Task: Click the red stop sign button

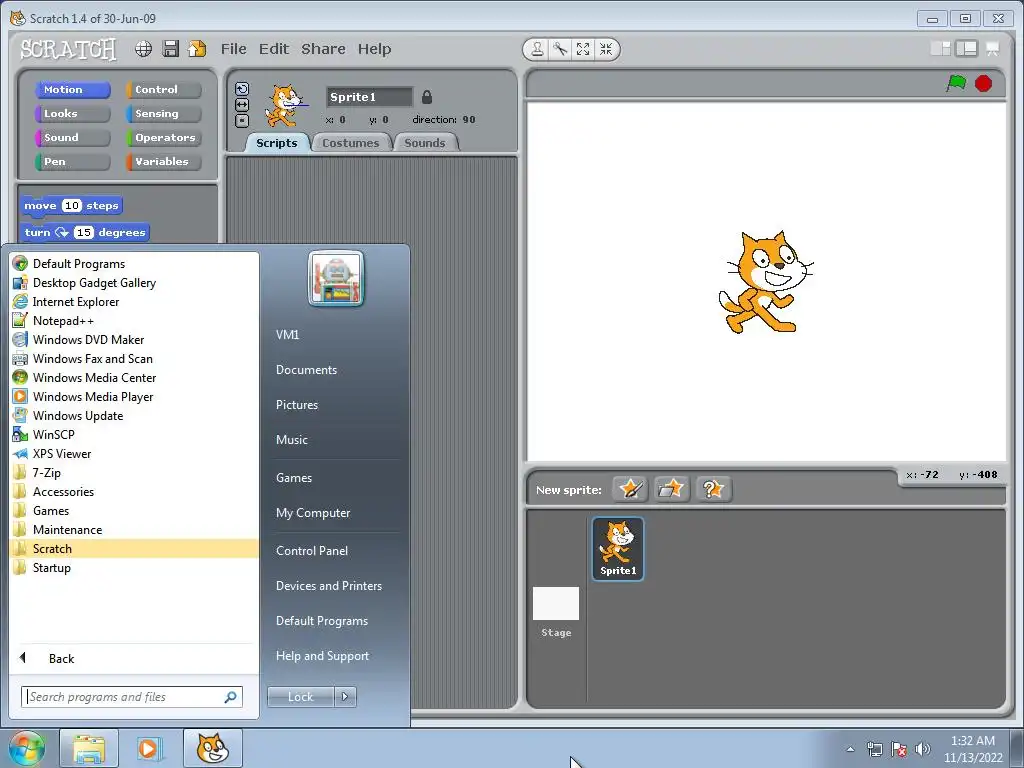Action: coord(984,84)
